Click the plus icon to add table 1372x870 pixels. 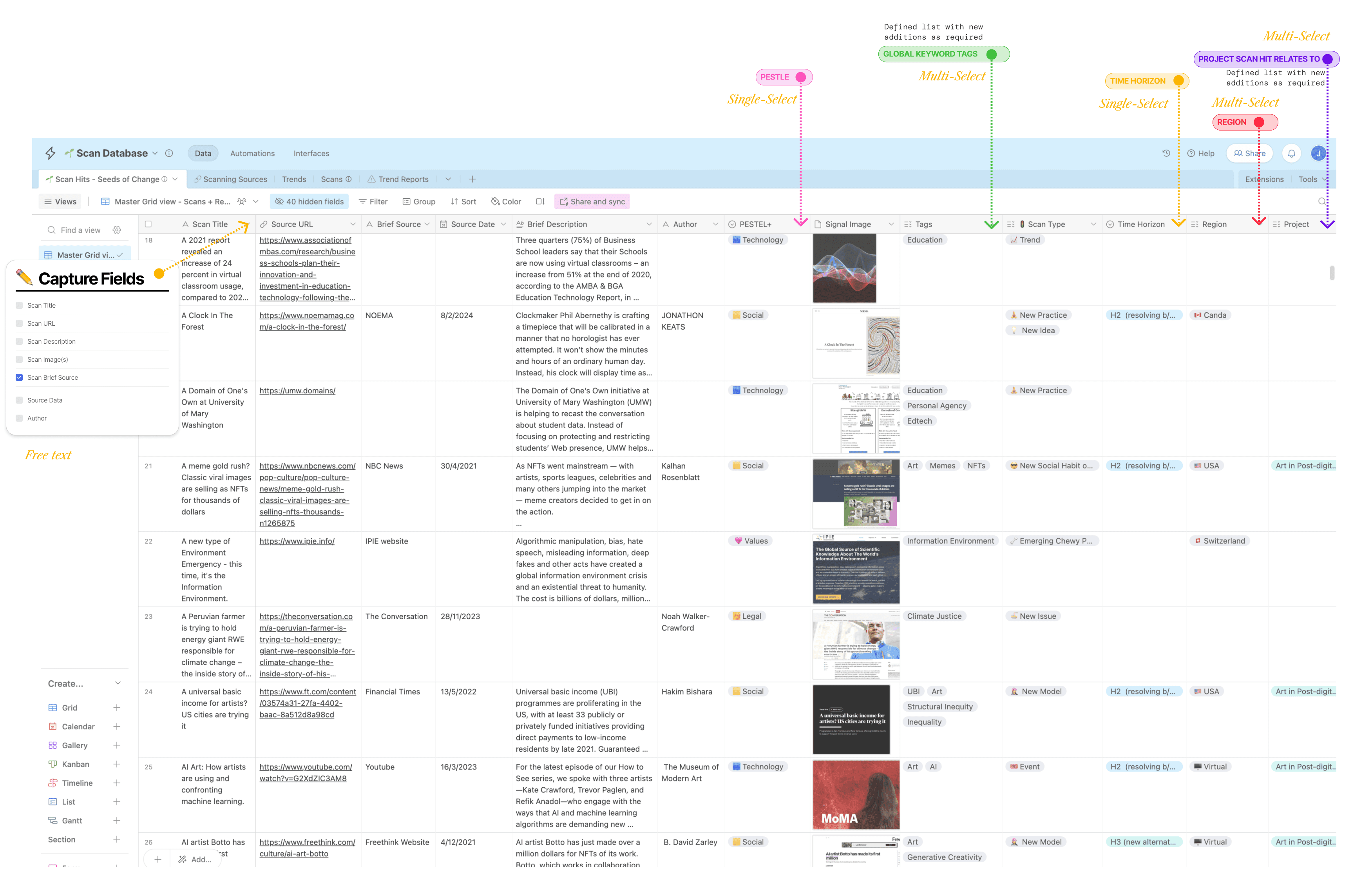click(472, 179)
